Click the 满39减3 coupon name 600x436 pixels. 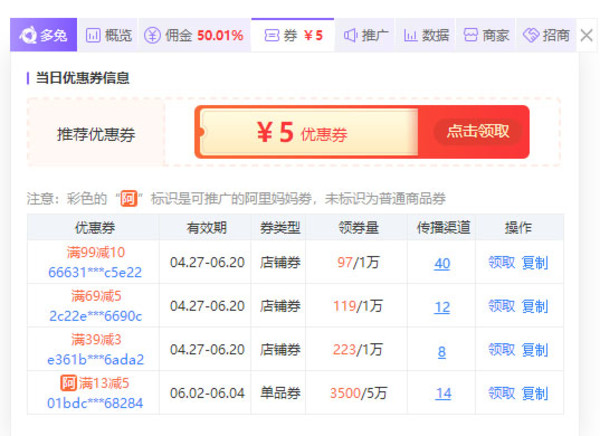click(x=96, y=340)
